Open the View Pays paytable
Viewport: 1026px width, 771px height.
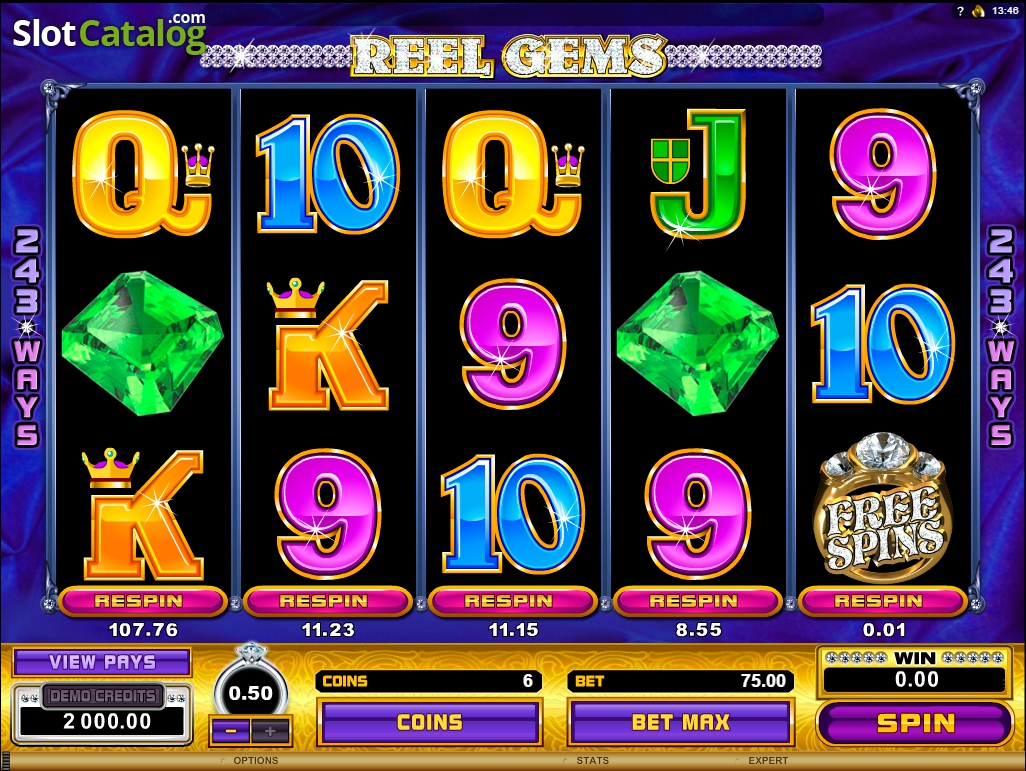point(102,662)
